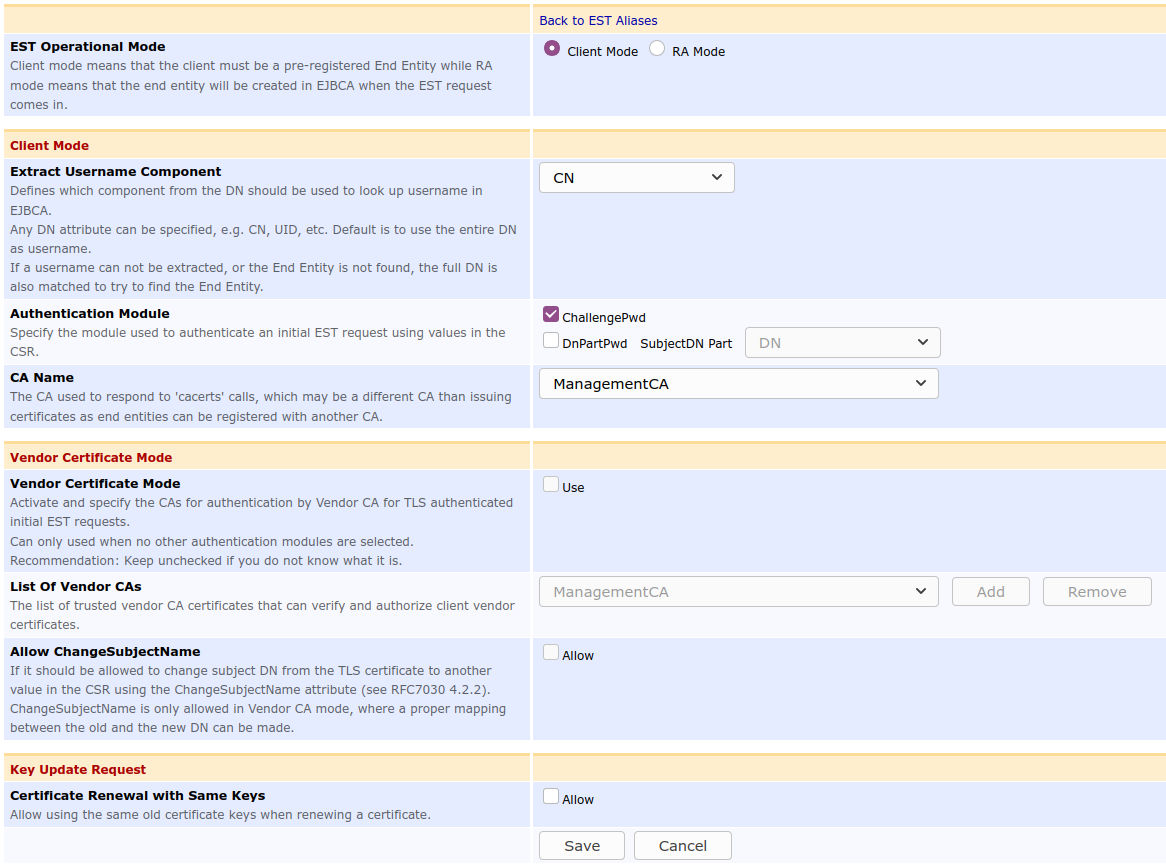This screenshot has width=1166, height=864.
Task: Click the Extract Username Component setting title
Action: pyautogui.click(x=116, y=172)
